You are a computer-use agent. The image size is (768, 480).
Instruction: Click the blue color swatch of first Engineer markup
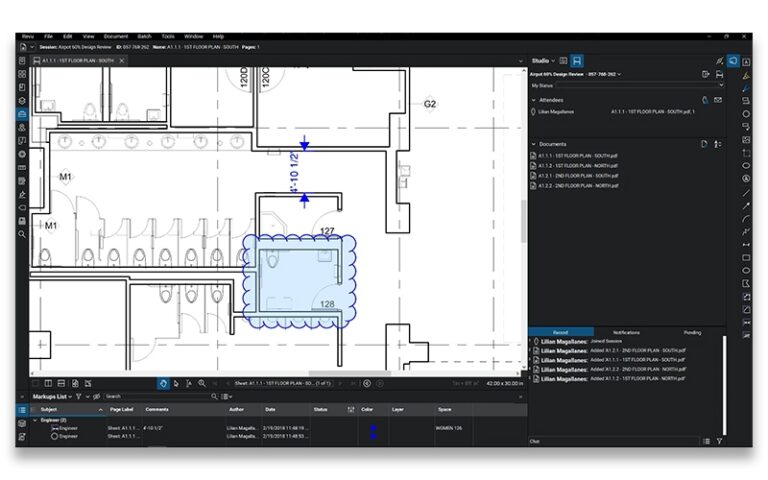point(374,428)
